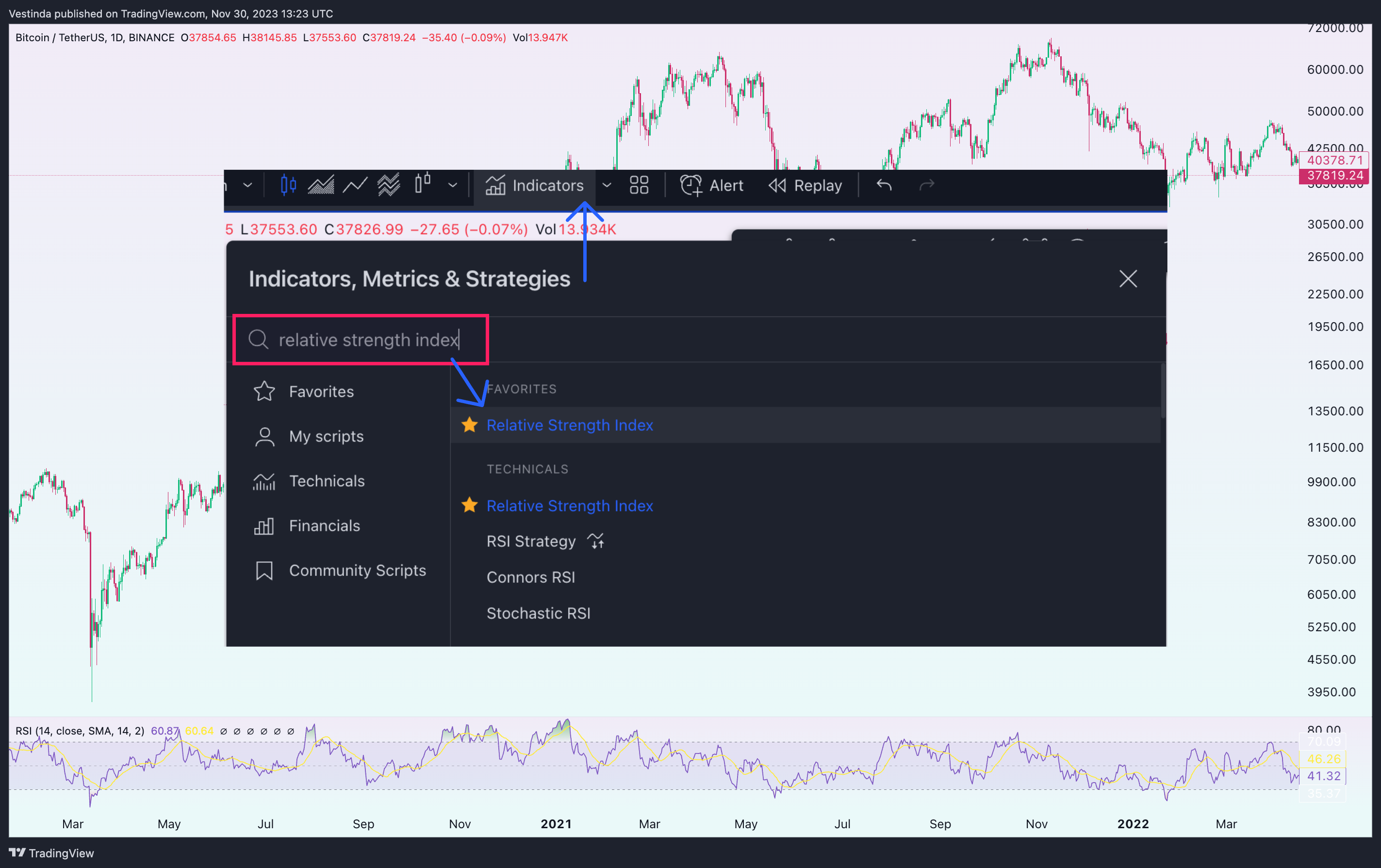Click the yellow RSI MA value 60.64
This screenshot has width=1381, height=868.
tap(199, 731)
